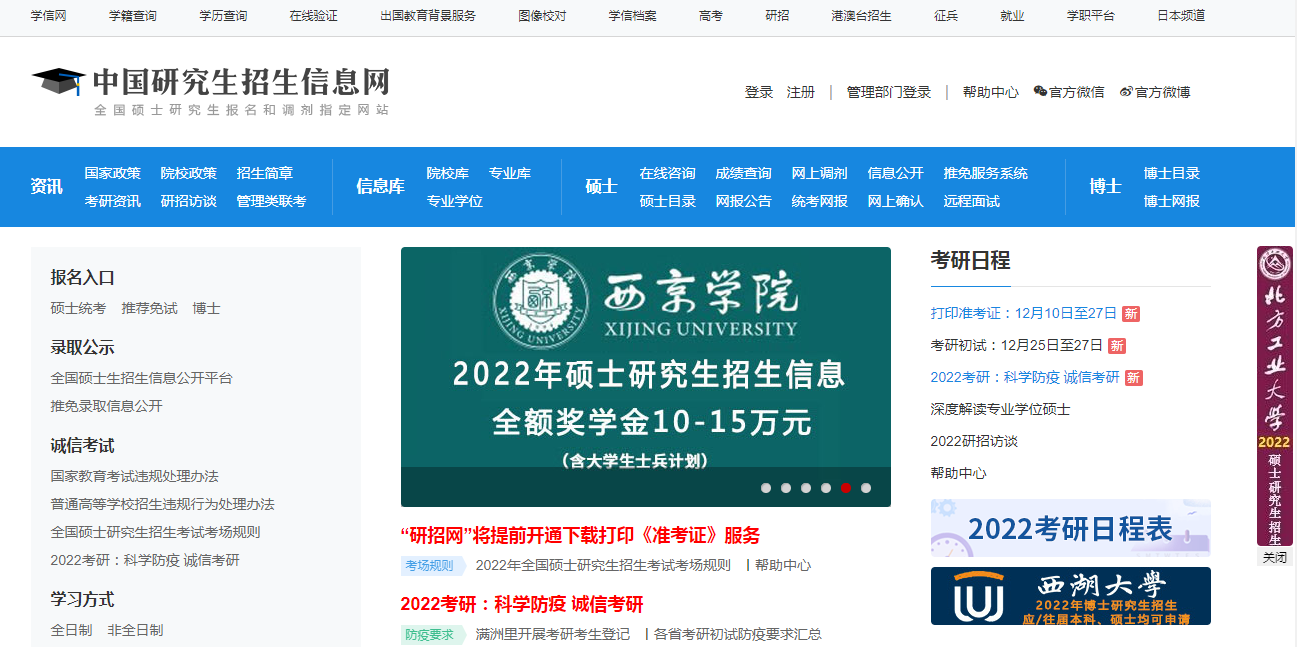The image size is (1297, 647).
Task: Go to 院校政策 in blue navigation
Action: pos(189,173)
